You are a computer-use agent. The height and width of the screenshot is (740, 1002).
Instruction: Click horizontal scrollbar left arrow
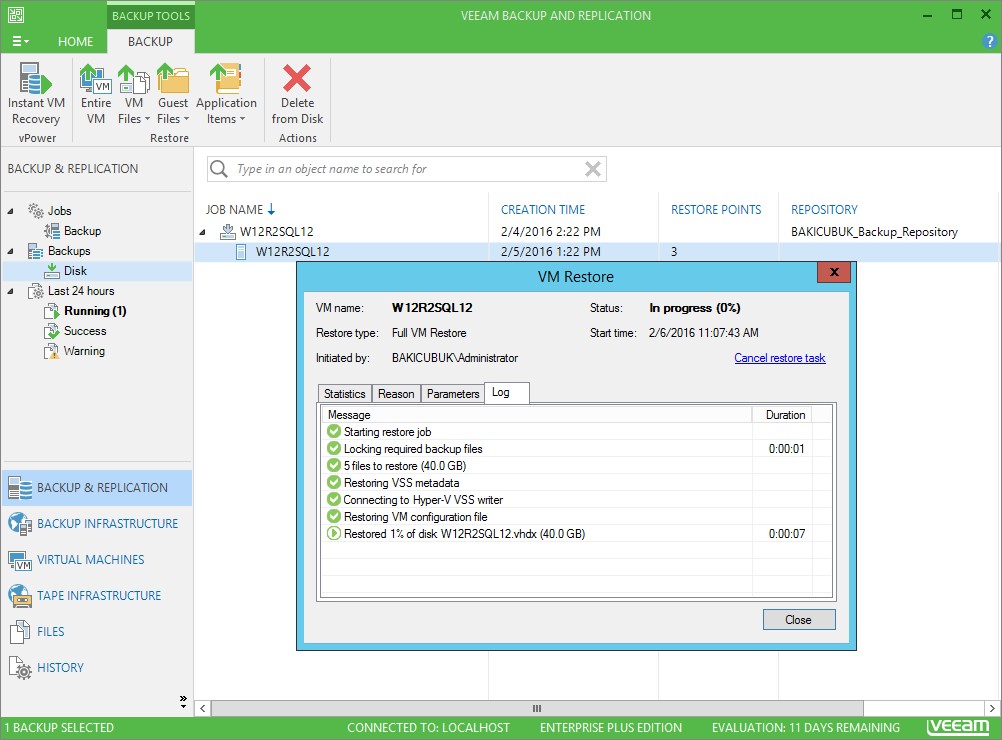203,708
